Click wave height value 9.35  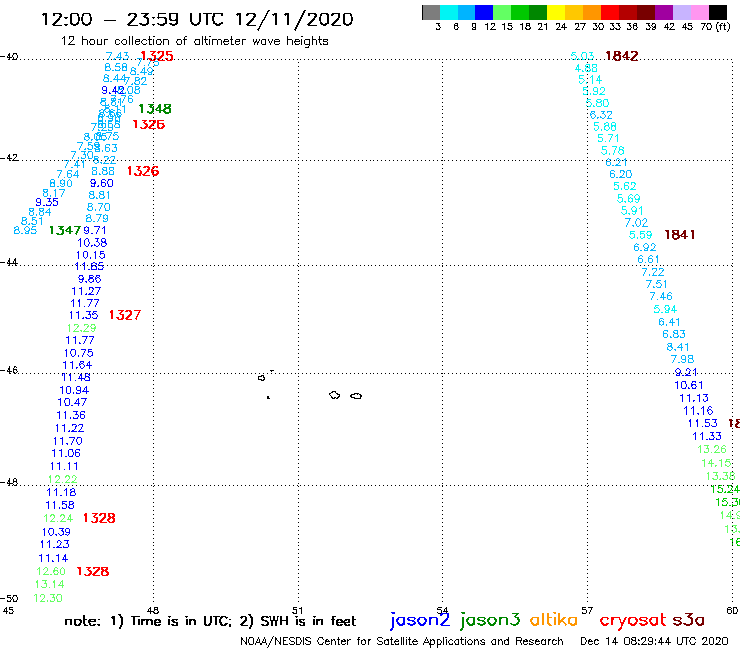point(47,202)
